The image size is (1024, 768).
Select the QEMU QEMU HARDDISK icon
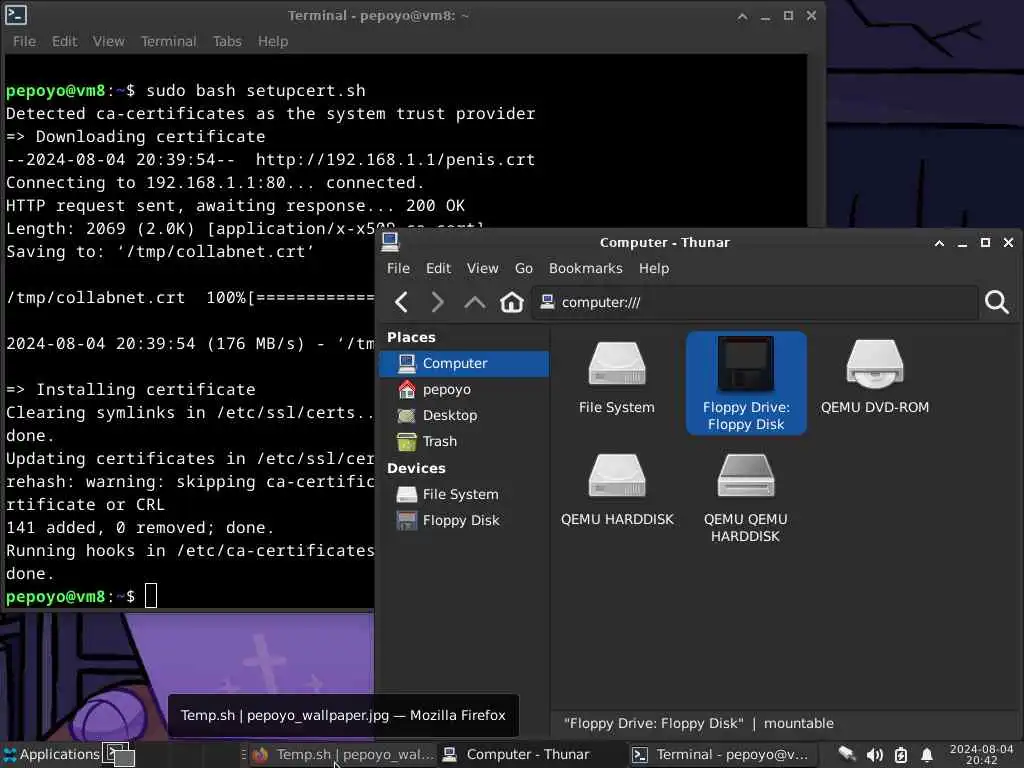(x=746, y=498)
